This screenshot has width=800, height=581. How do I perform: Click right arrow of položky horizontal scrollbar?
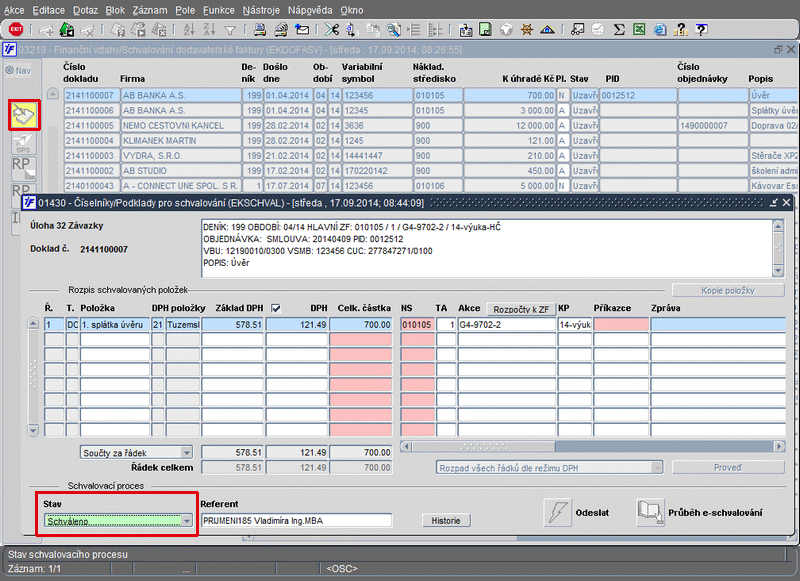point(779,446)
